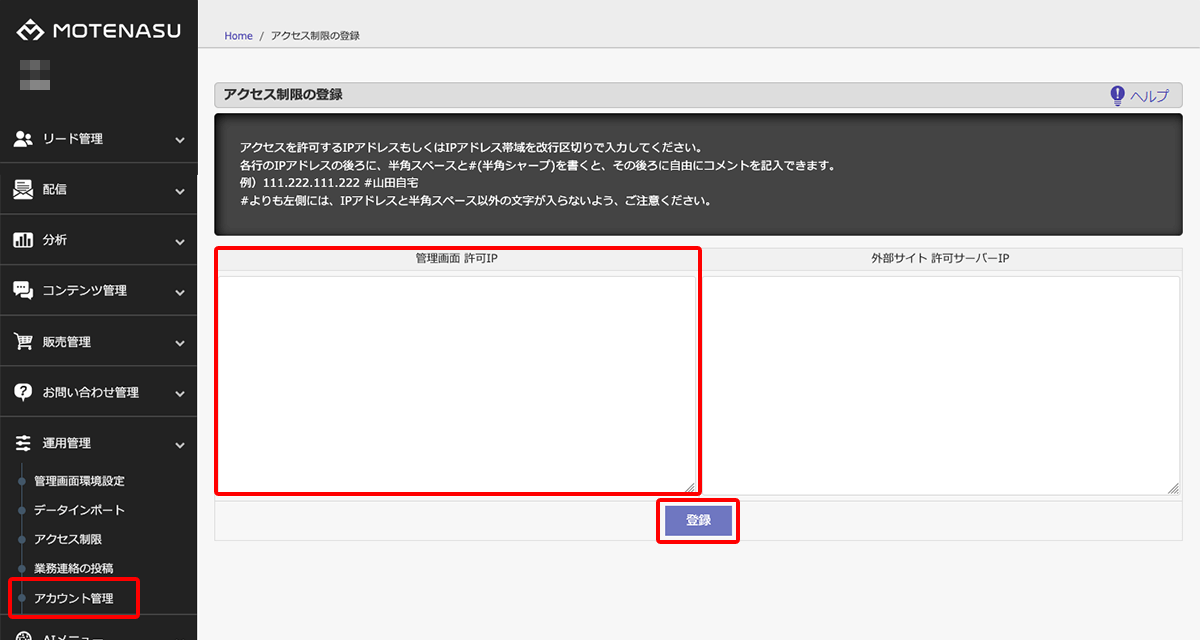
Task: Expand the 分析 section chevron
Action: [x=179, y=241]
